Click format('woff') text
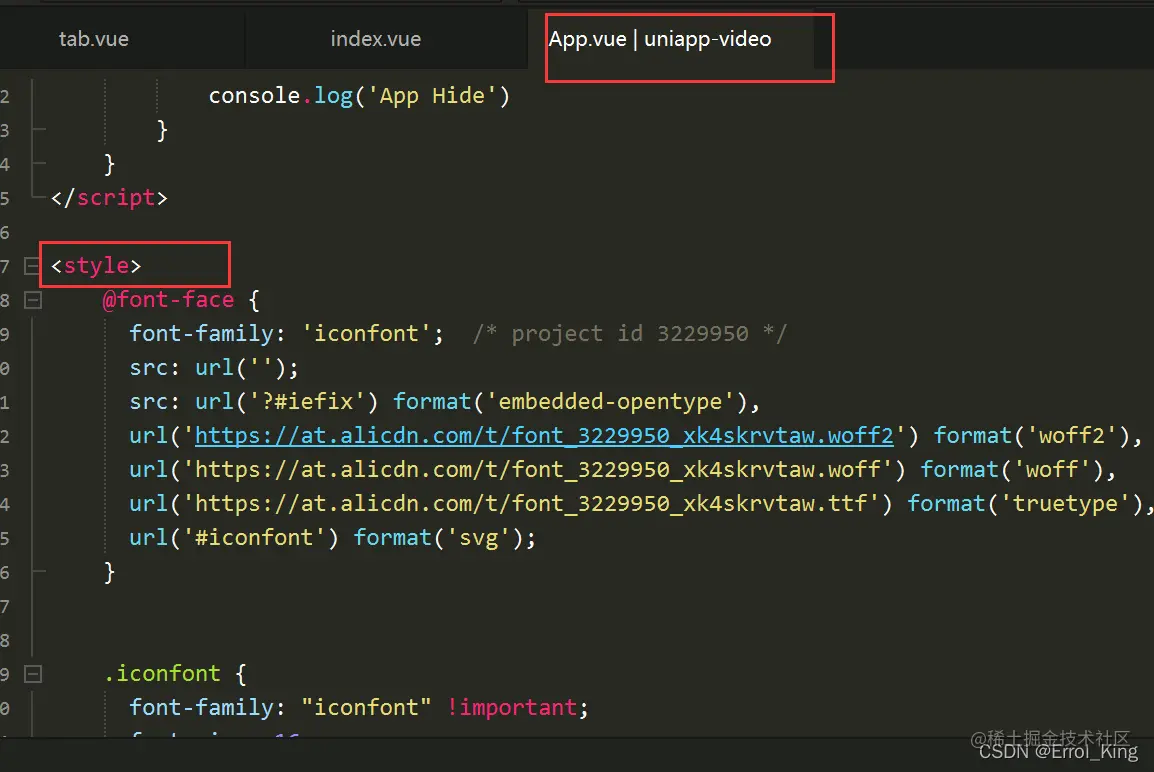The width and height of the screenshot is (1154, 772). tap(1013, 470)
